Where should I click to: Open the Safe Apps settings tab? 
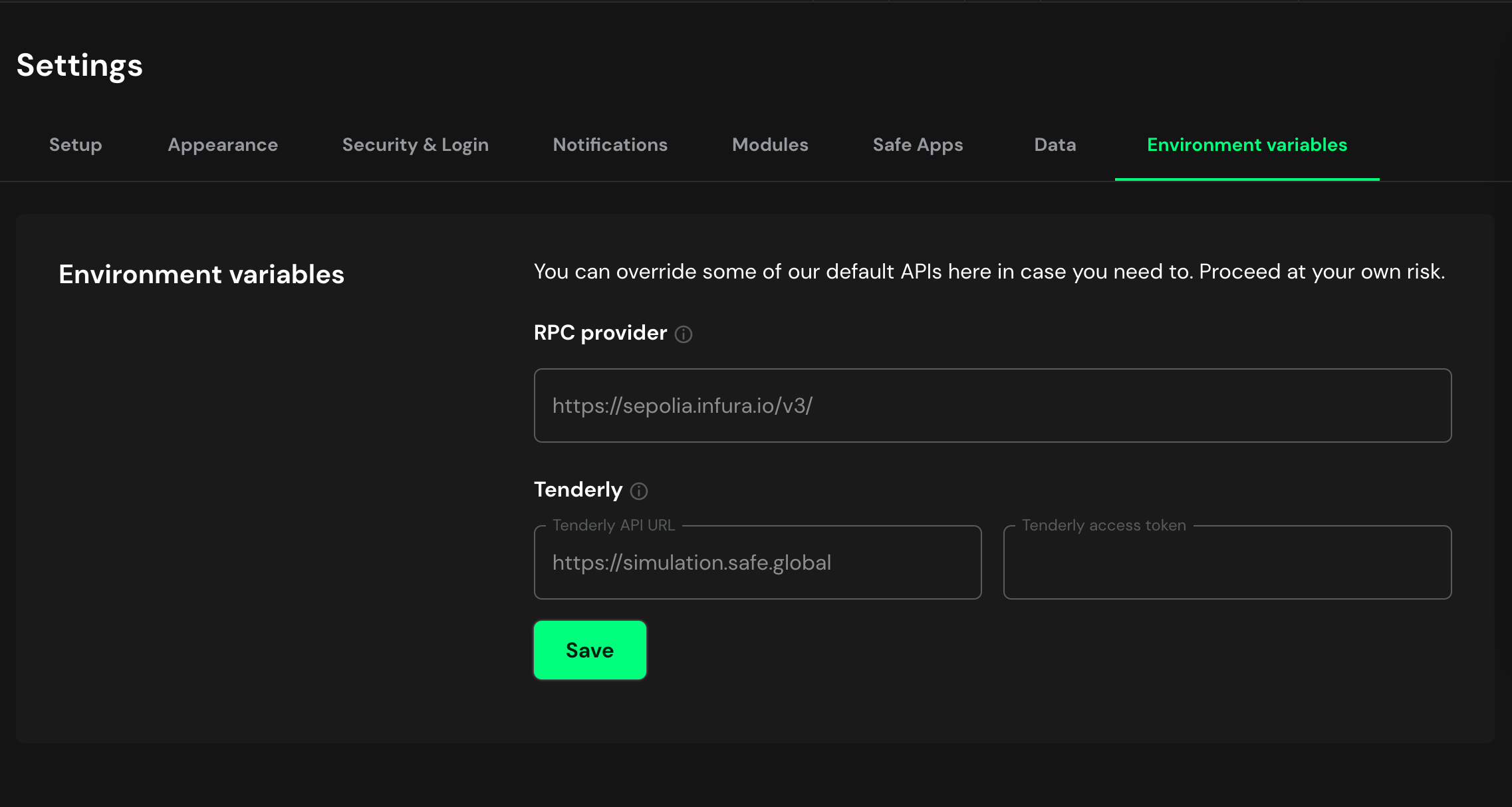pos(917,145)
